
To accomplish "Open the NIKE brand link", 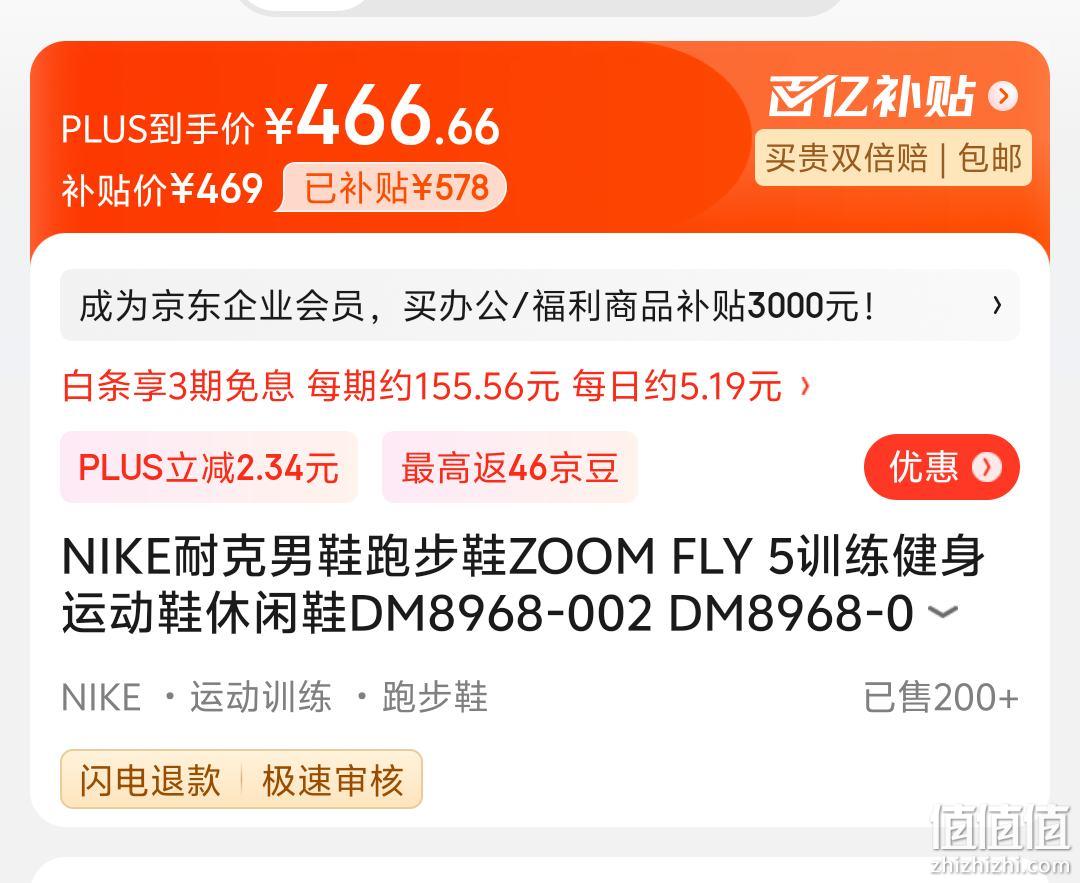I will (x=101, y=697).
